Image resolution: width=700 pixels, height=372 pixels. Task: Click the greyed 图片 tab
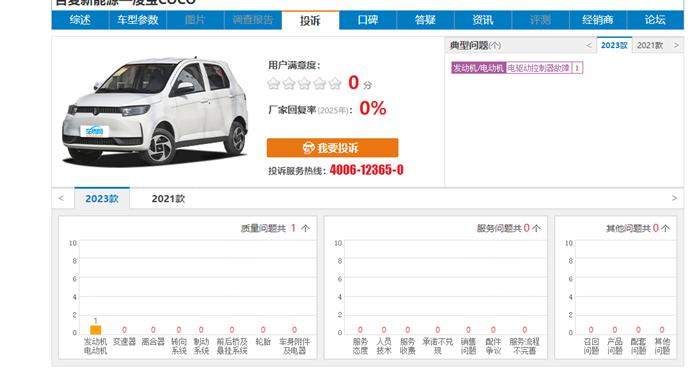coord(195,20)
